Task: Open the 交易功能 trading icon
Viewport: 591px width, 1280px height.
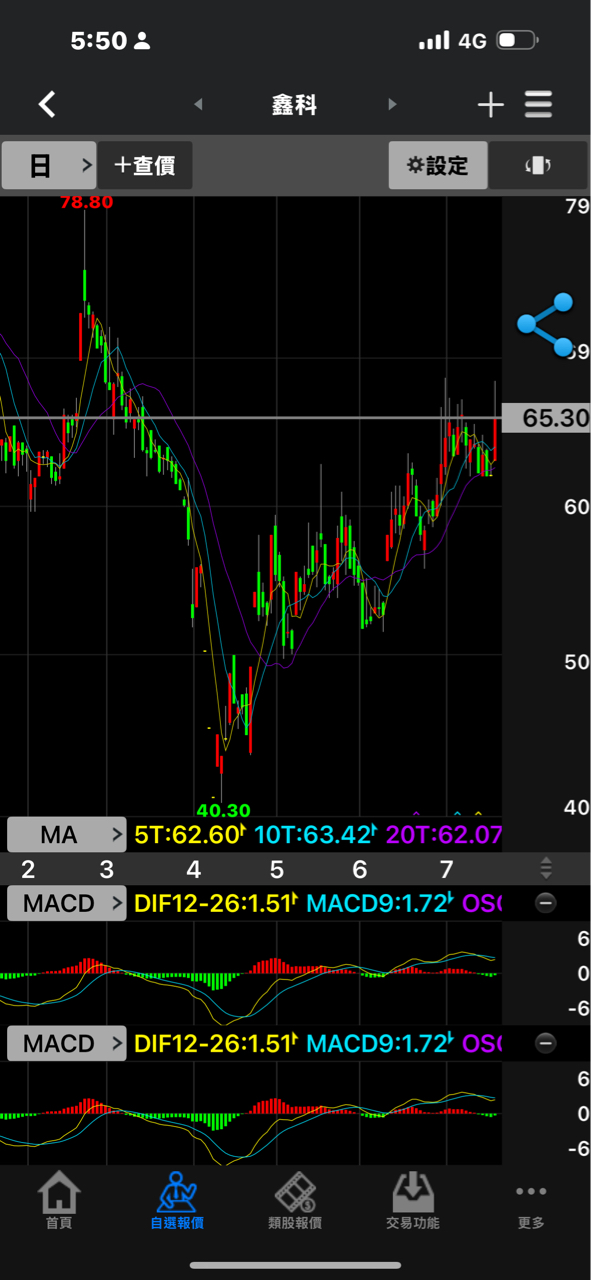Action: (413, 1200)
